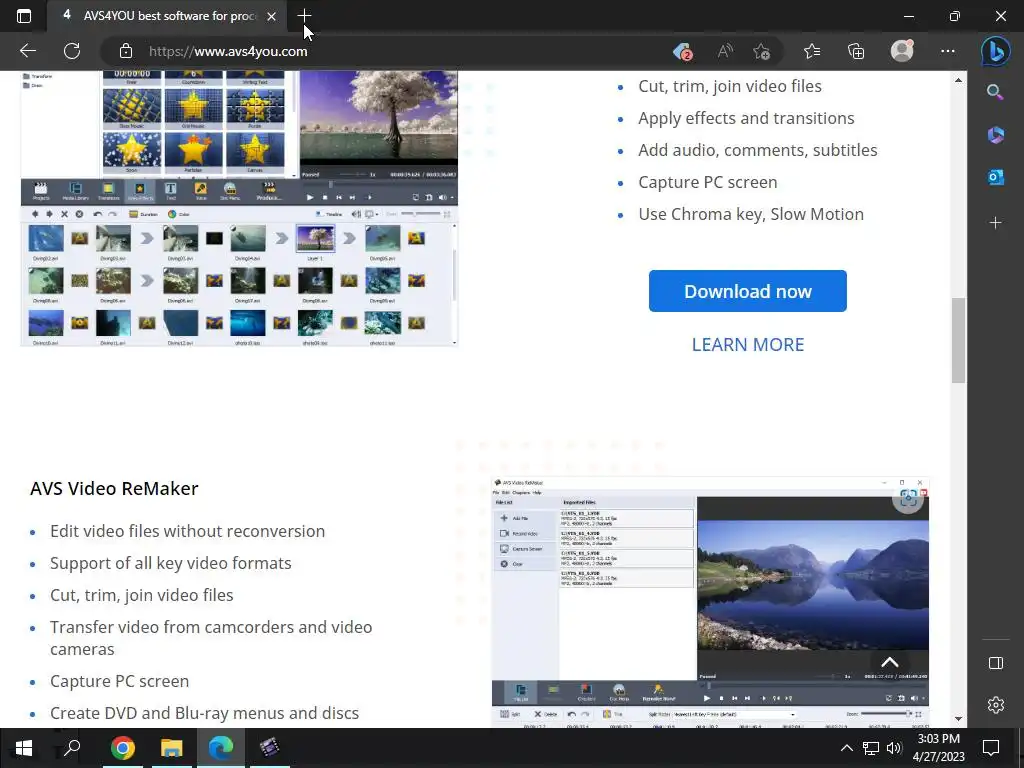Open the user profile menu

[902, 50]
